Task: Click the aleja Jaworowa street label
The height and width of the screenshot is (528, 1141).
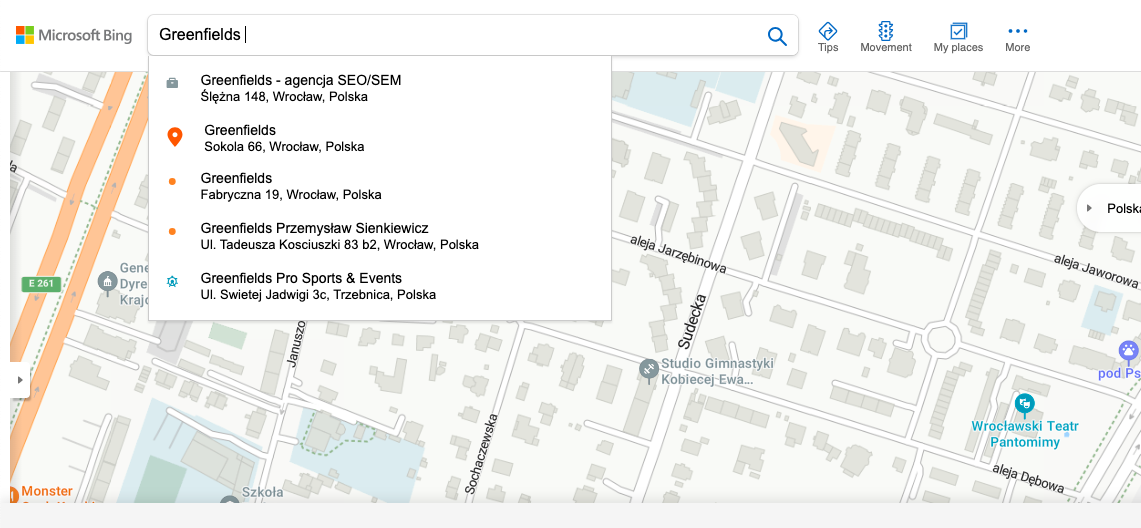Action: point(1097,270)
